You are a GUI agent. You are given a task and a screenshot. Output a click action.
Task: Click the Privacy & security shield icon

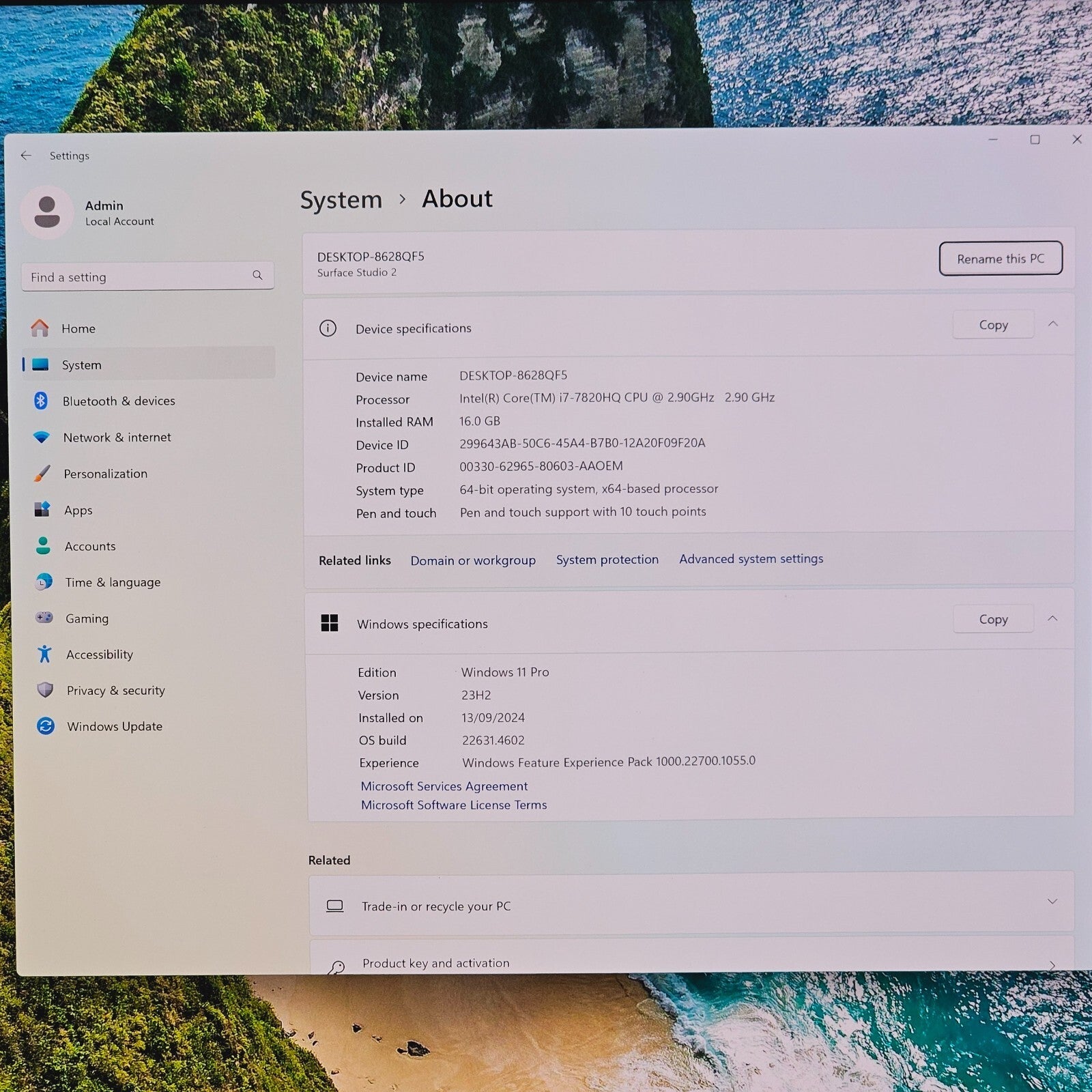pos(45,690)
